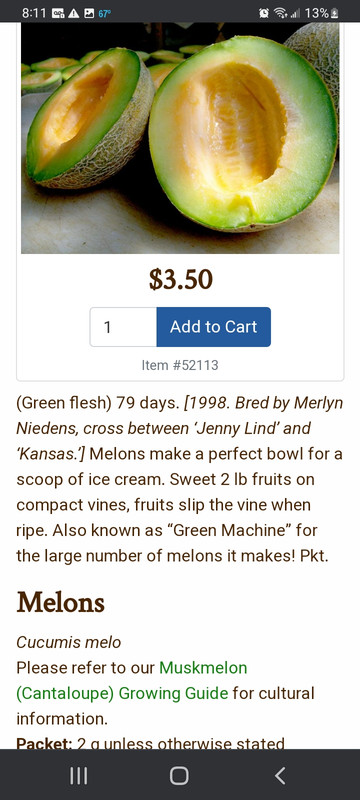Tap the picture notification icon in status bar
The height and width of the screenshot is (800, 360).
point(88,13)
